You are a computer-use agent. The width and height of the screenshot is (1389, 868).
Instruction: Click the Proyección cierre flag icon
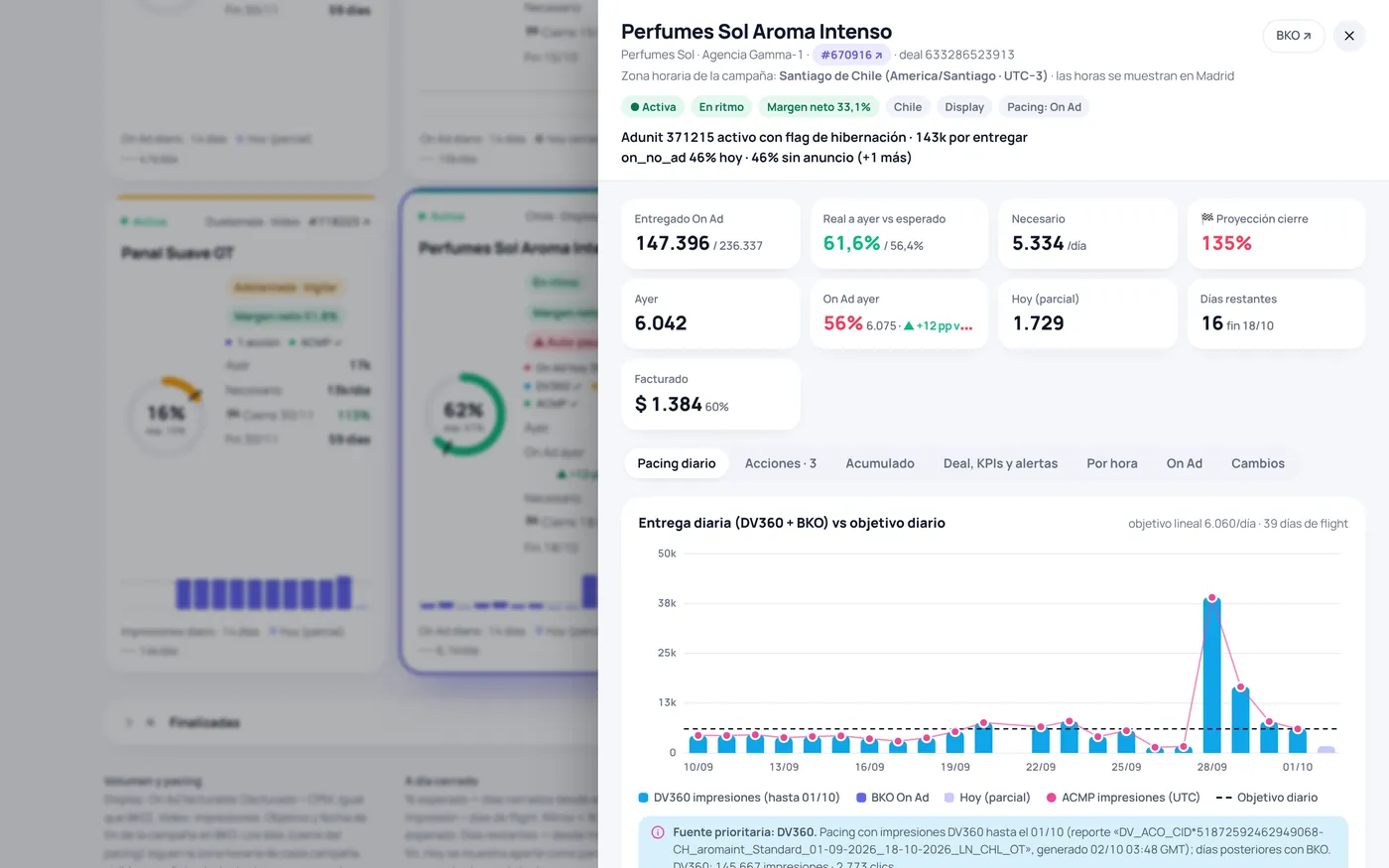[1207, 218]
